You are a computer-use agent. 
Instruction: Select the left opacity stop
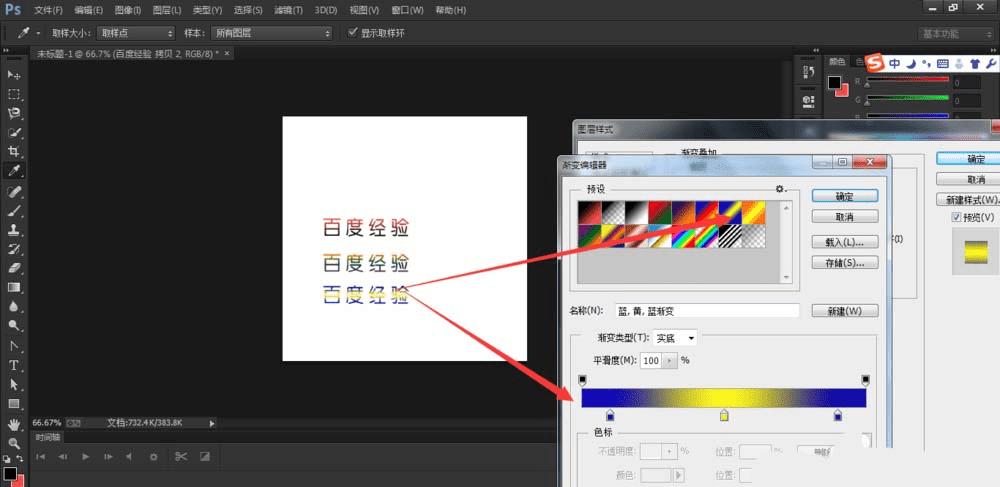coord(582,381)
